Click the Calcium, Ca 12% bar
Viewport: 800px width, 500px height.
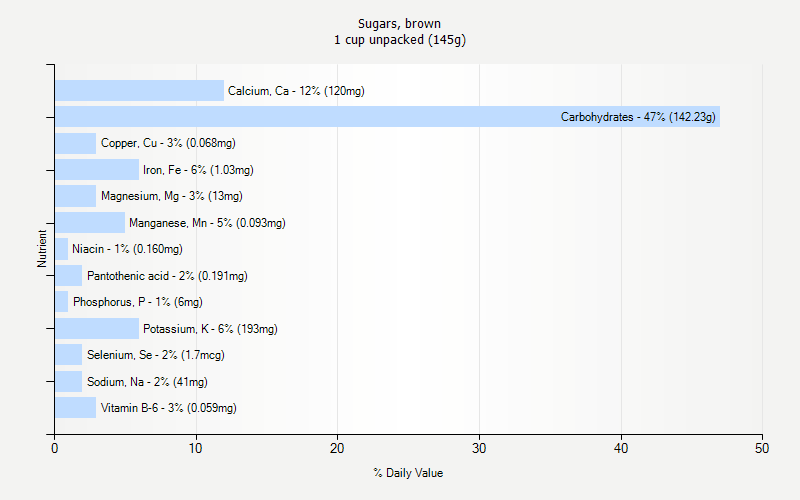click(139, 90)
